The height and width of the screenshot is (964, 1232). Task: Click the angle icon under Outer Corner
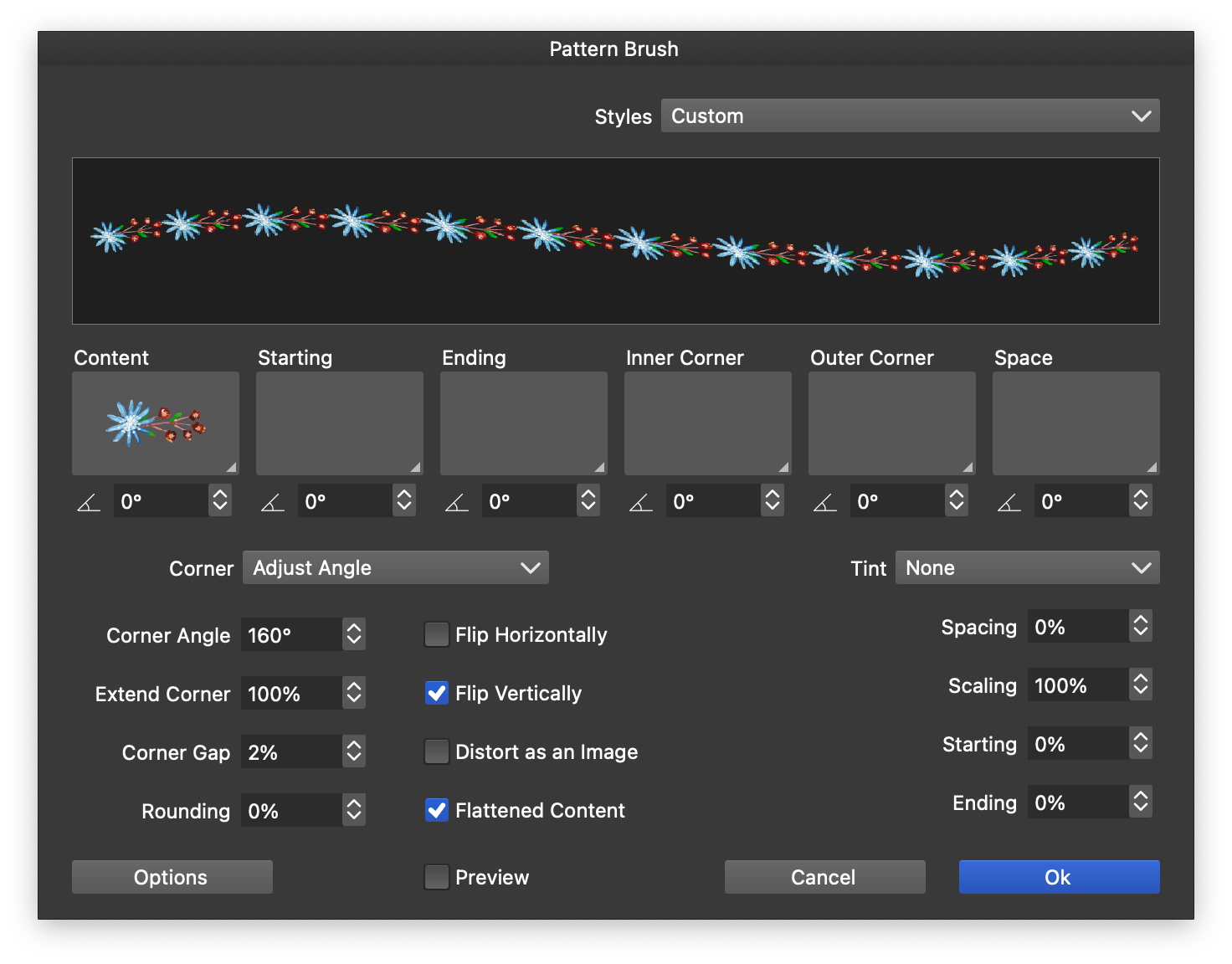click(825, 502)
